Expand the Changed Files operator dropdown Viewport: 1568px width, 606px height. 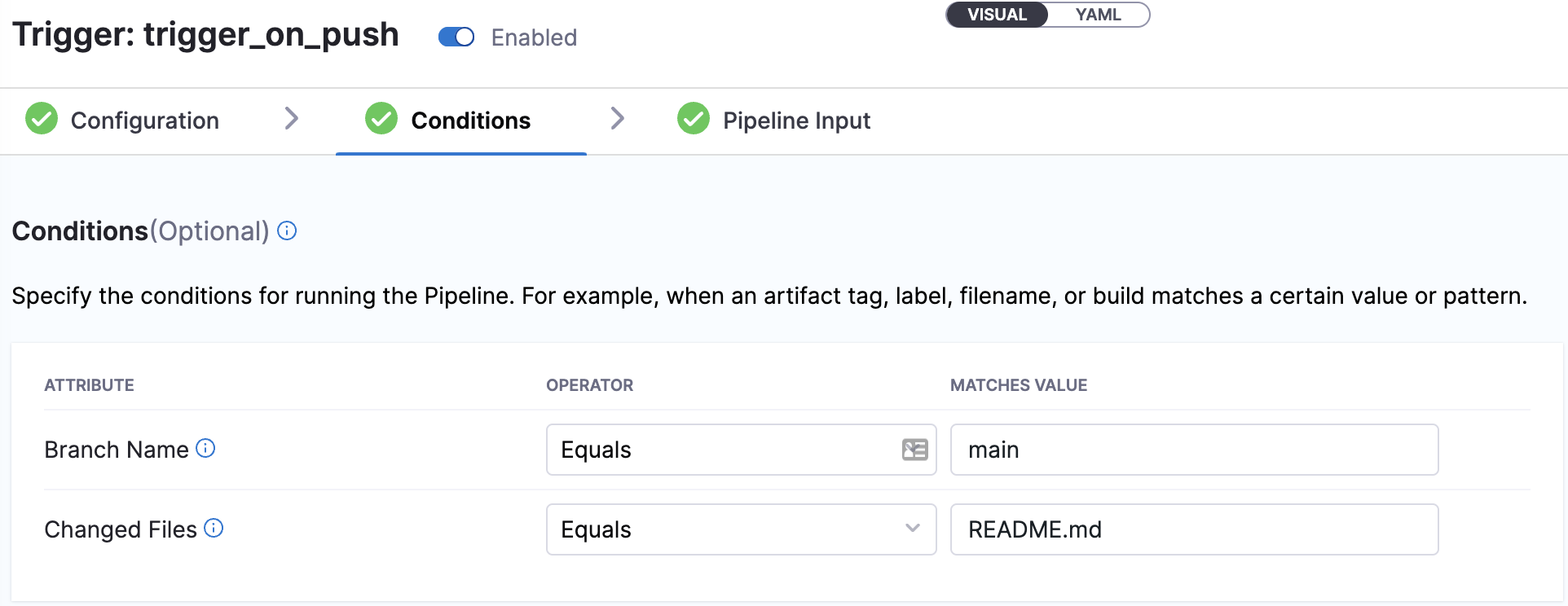coord(725,529)
